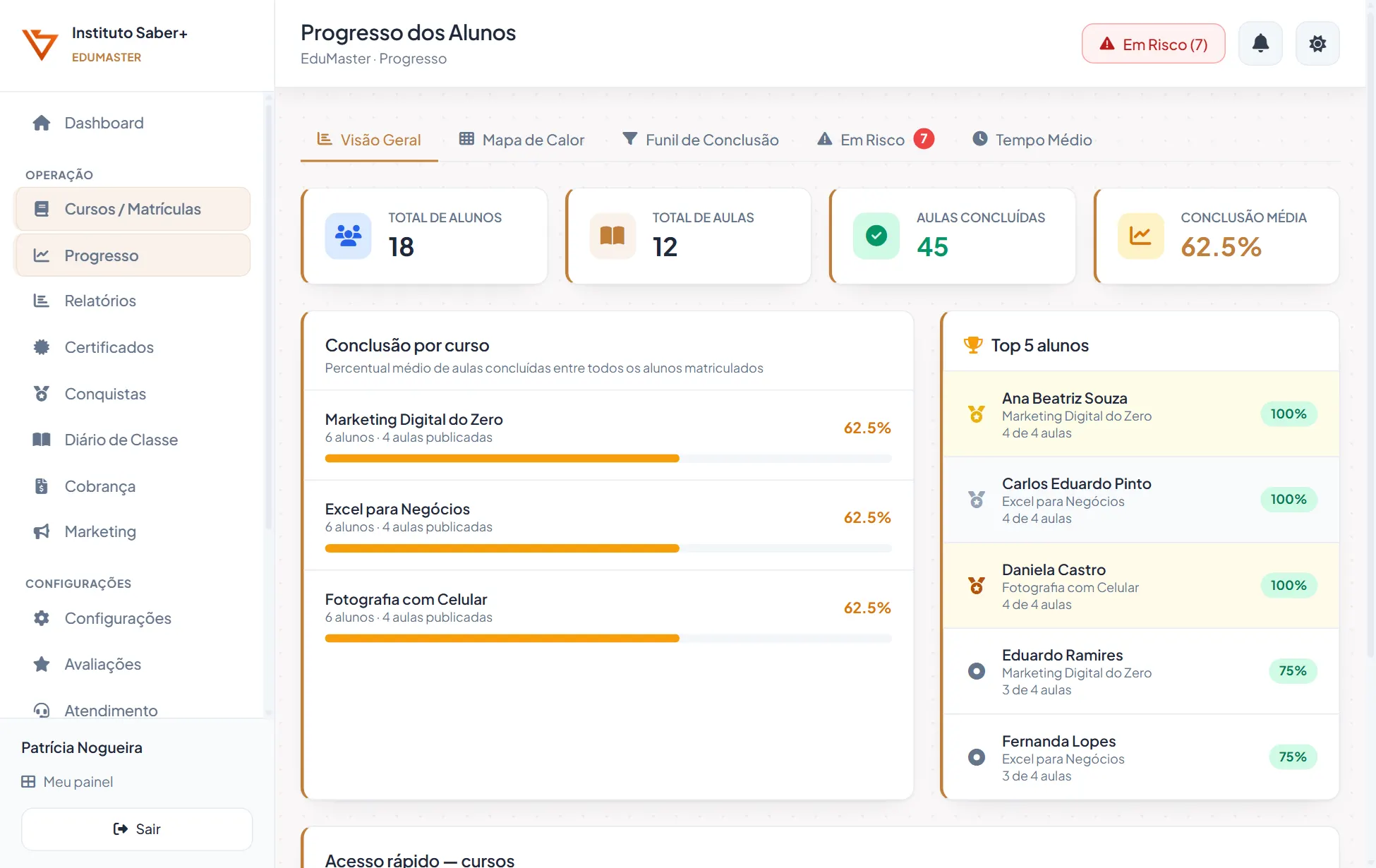Screen dimensions: 1376x868
Task: Click the Excel para Negócios progress bar
Action: 608,548
